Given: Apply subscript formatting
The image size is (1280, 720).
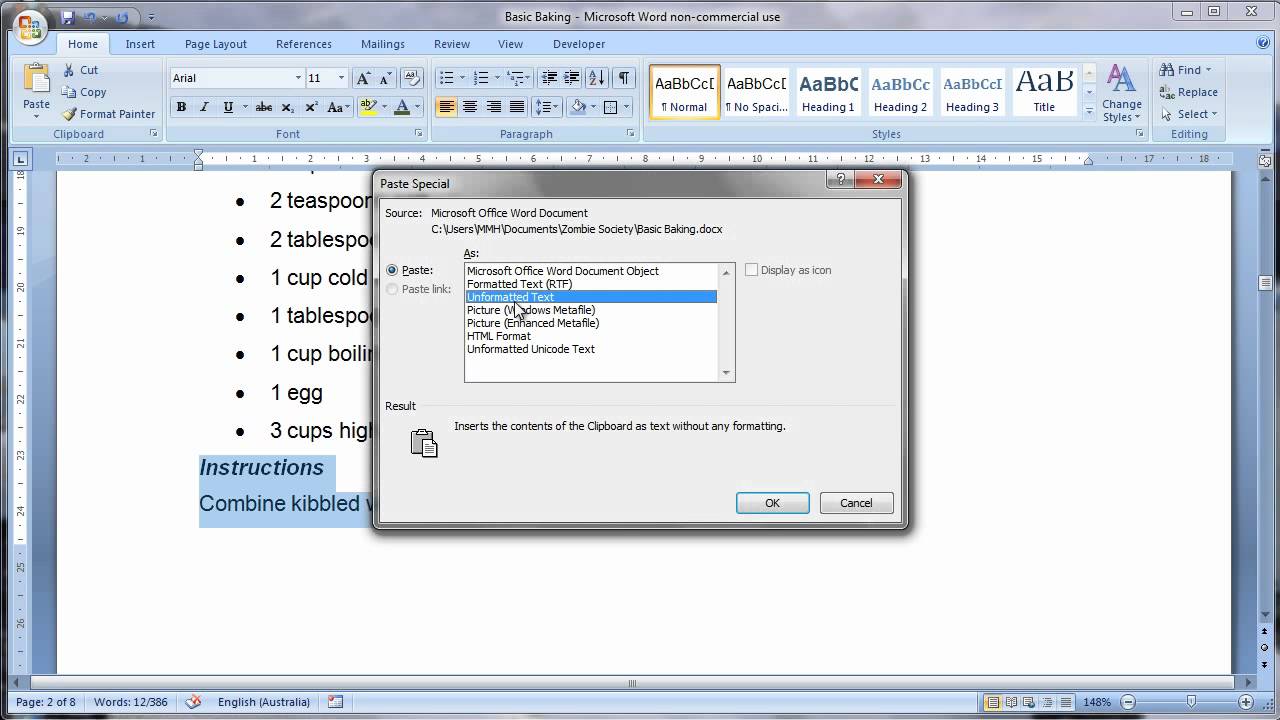Looking at the screenshot, I should [288, 107].
